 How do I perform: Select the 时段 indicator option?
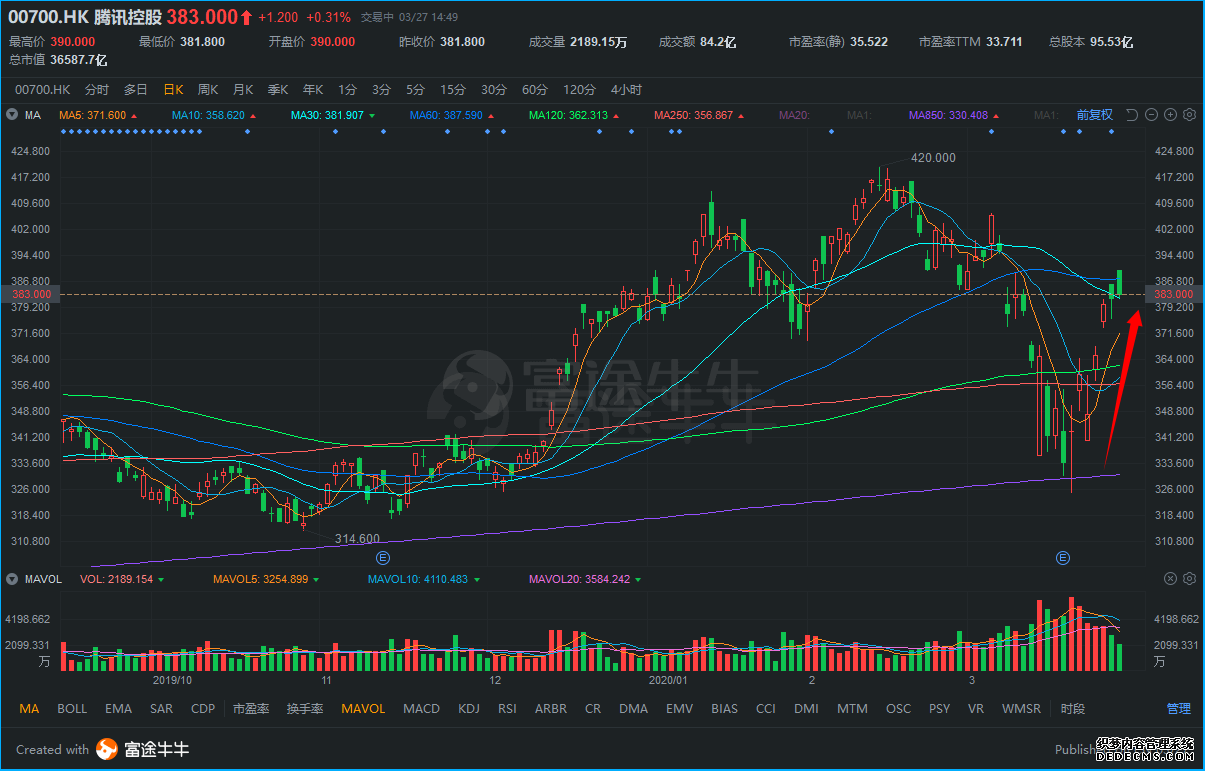(1073, 709)
